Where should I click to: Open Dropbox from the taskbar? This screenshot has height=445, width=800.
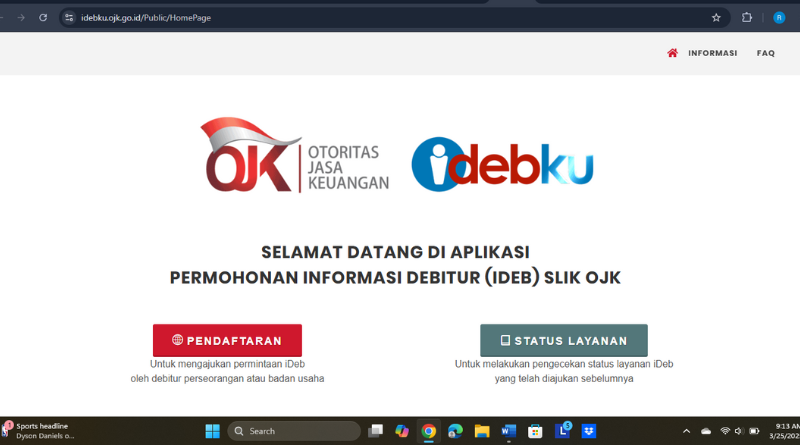(x=589, y=431)
